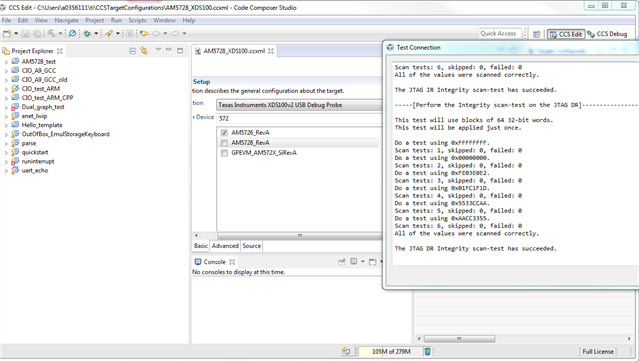Switch to CCS Edit perspective
This screenshot has height=362, width=639.
[x=566, y=34]
